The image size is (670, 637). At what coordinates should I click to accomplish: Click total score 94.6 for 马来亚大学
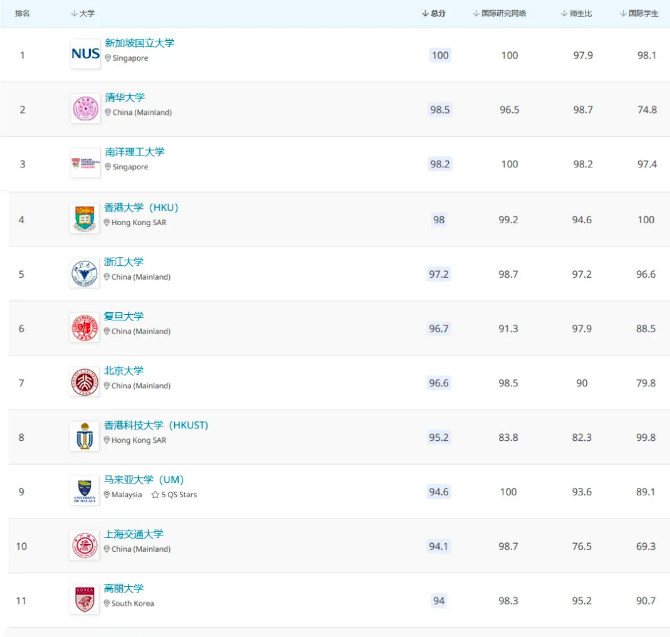pos(439,492)
